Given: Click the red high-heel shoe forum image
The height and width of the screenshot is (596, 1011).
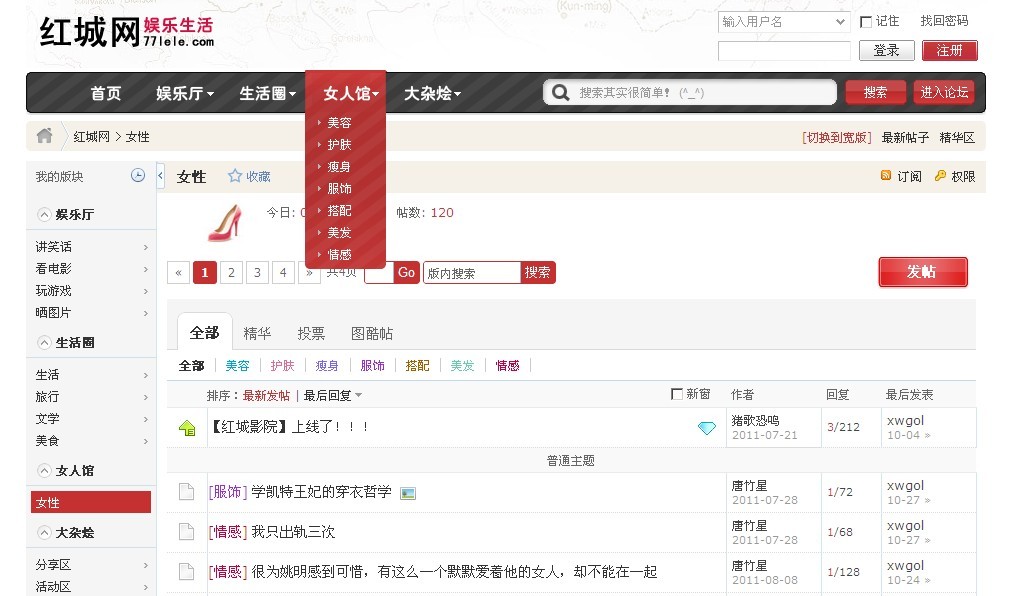Looking at the screenshot, I should 225,223.
